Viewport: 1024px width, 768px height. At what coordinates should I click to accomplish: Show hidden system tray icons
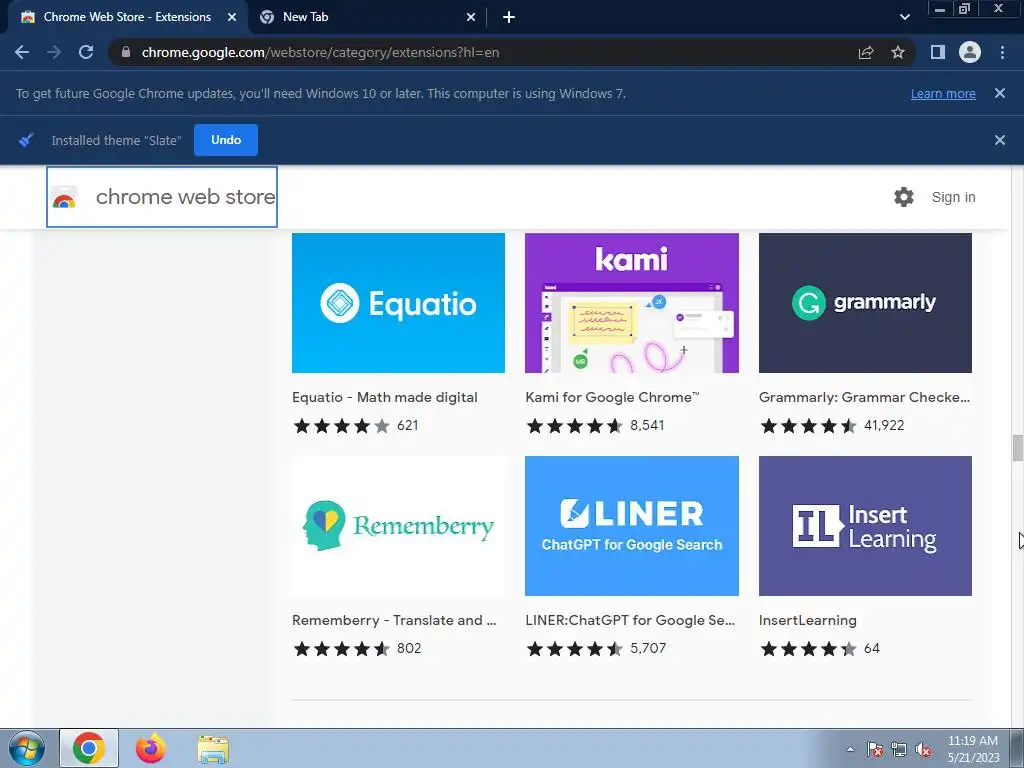point(850,749)
